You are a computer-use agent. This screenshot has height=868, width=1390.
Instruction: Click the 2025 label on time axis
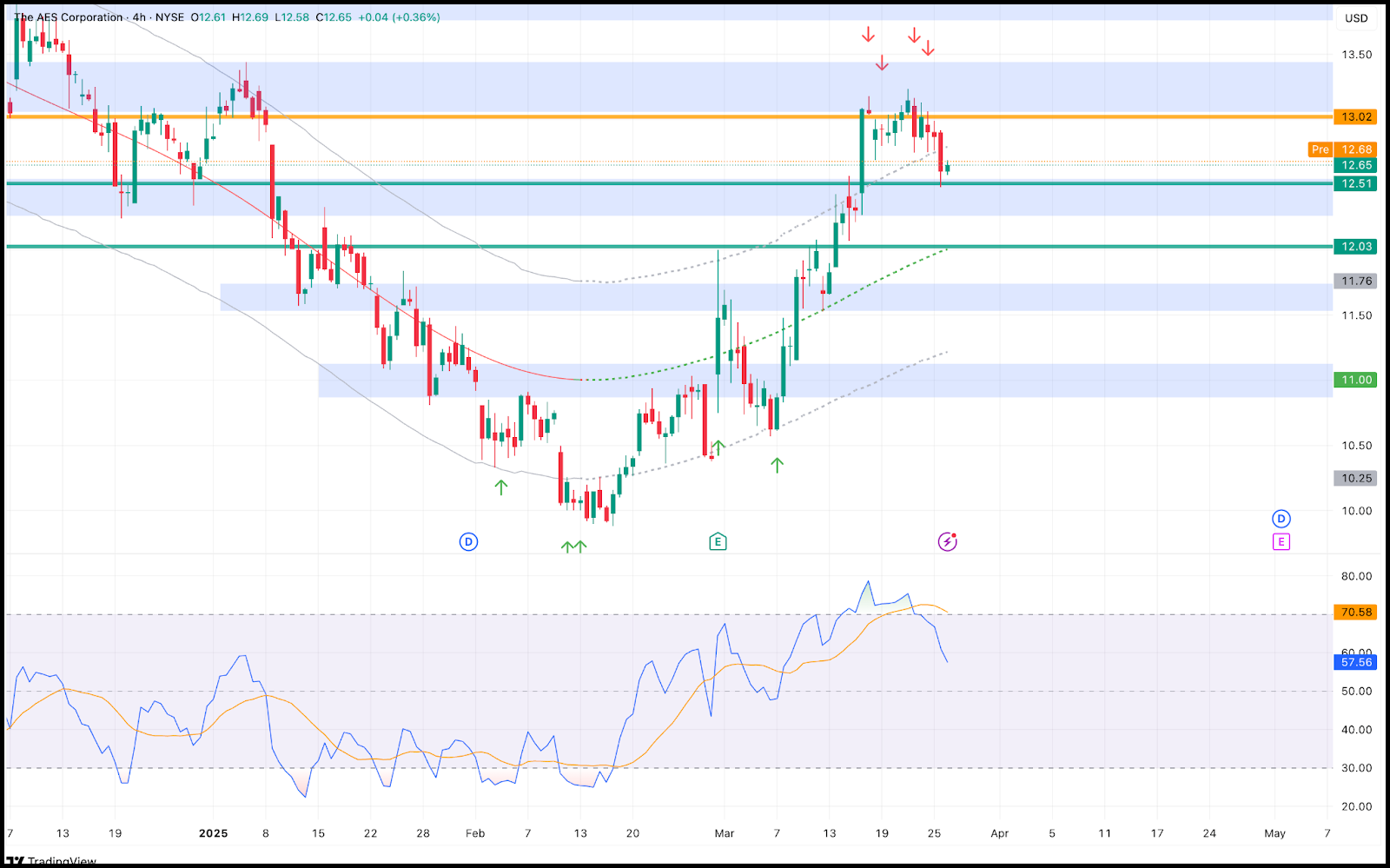[x=214, y=833]
